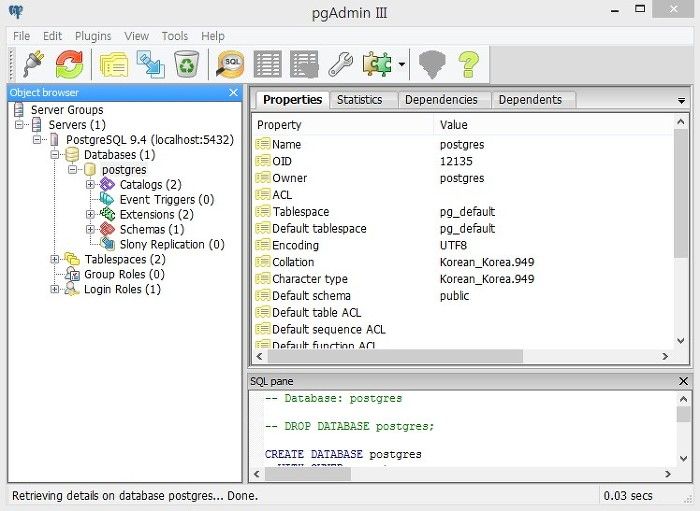This screenshot has width=700, height=511.
Task: Select Tablespaces (2) in the tree
Action: click(125, 259)
